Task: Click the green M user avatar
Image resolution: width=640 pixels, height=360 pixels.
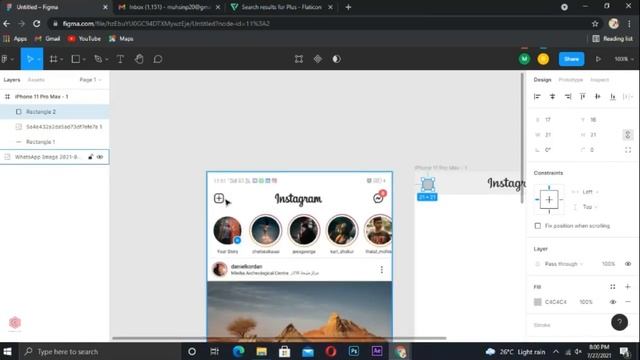Action: (524, 59)
